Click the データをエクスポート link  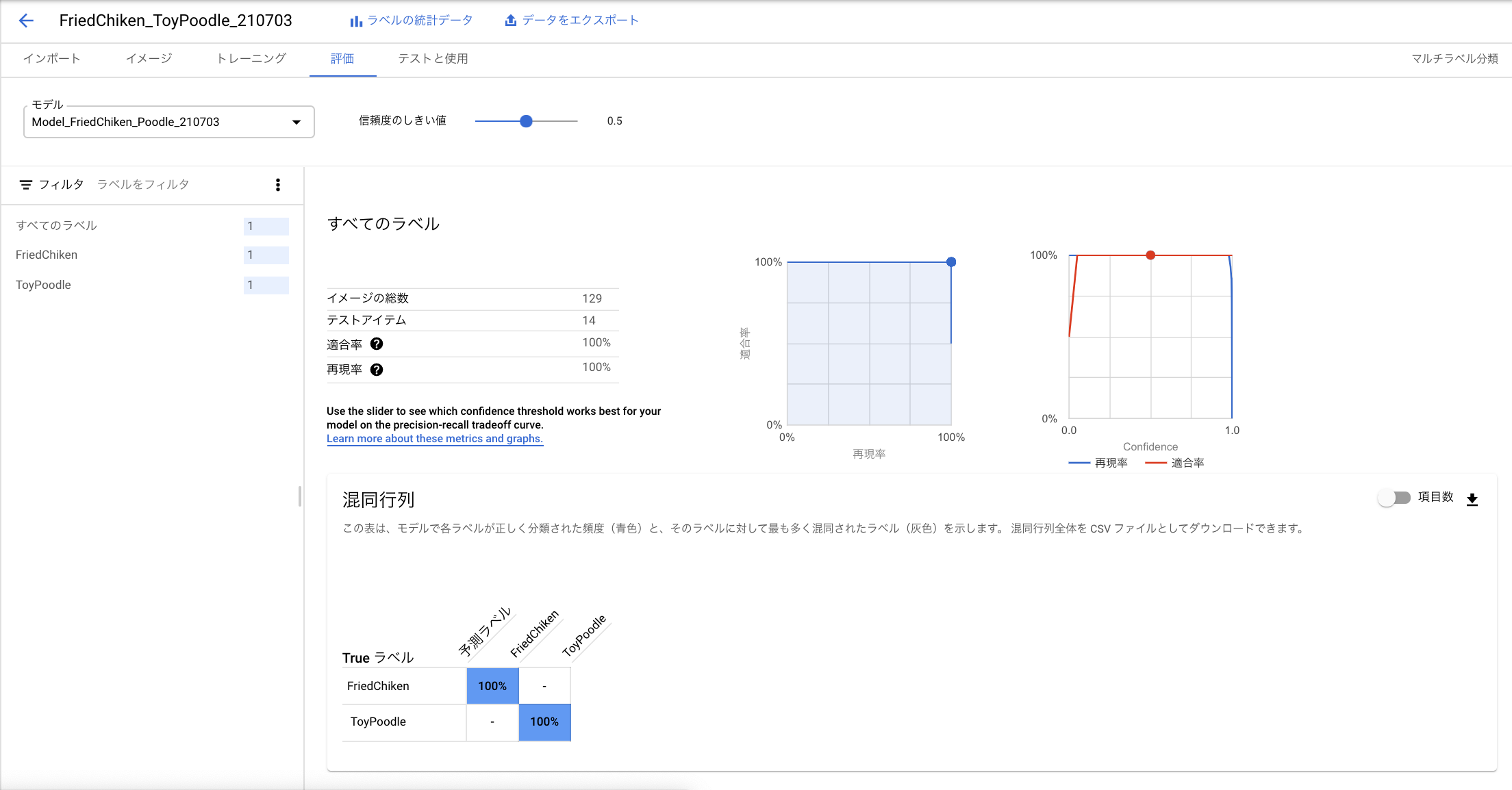(x=580, y=21)
